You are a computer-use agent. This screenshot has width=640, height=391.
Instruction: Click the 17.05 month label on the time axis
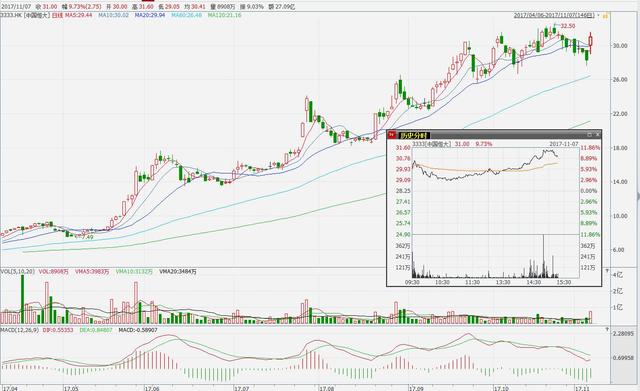71,388
